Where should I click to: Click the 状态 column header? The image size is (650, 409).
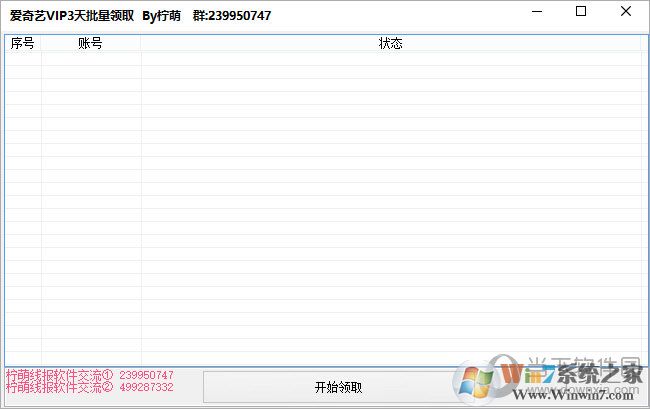point(390,43)
